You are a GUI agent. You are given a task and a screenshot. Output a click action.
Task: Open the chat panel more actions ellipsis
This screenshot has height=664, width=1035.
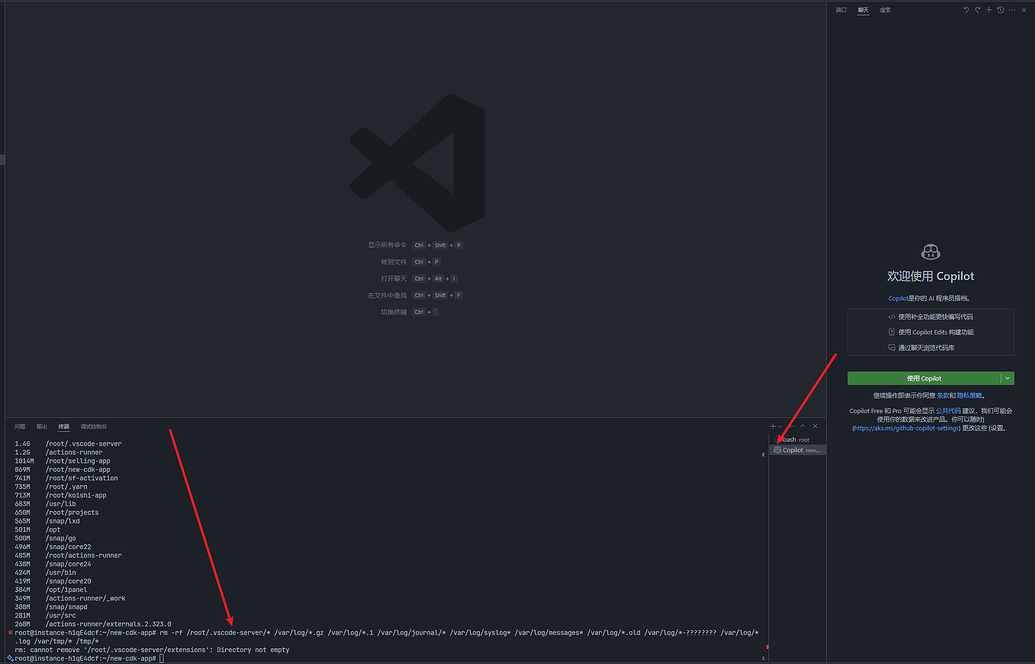pyautogui.click(x=1012, y=10)
